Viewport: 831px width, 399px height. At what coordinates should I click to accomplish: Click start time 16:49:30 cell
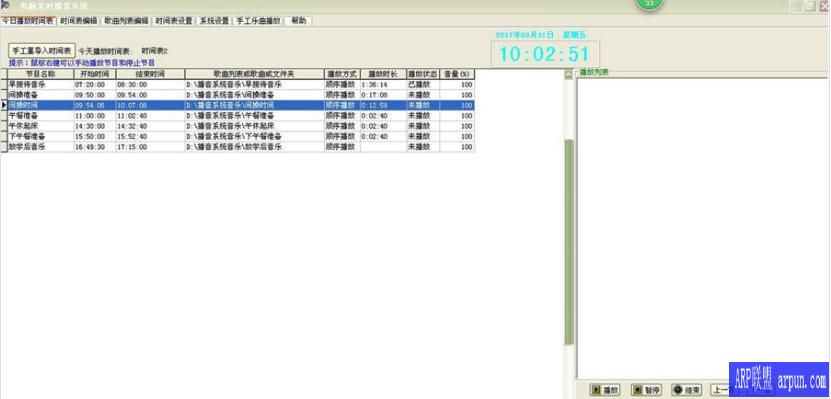point(95,147)
